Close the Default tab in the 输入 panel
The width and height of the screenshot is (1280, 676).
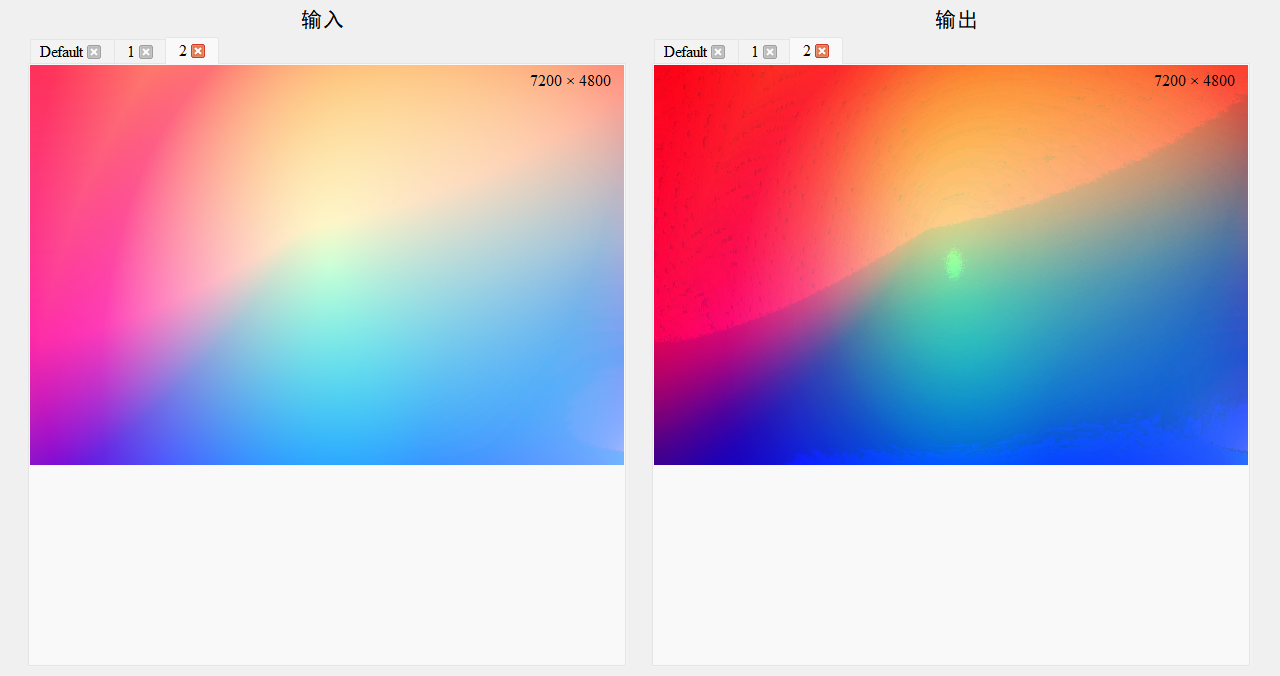click(x=94, y=52)
